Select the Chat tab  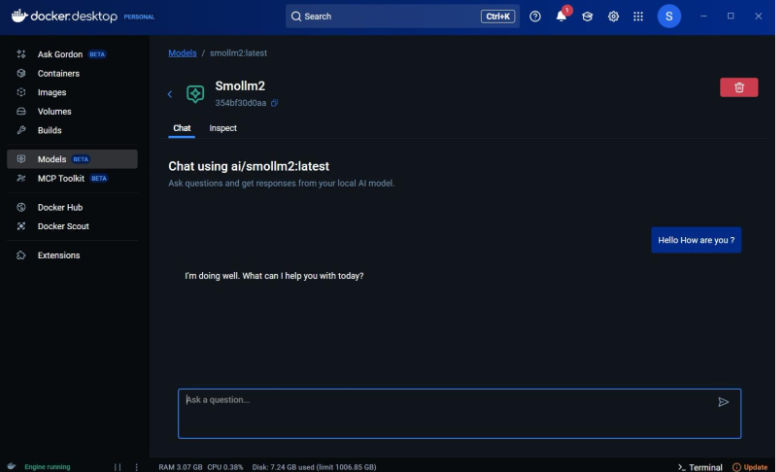point(182,128)
